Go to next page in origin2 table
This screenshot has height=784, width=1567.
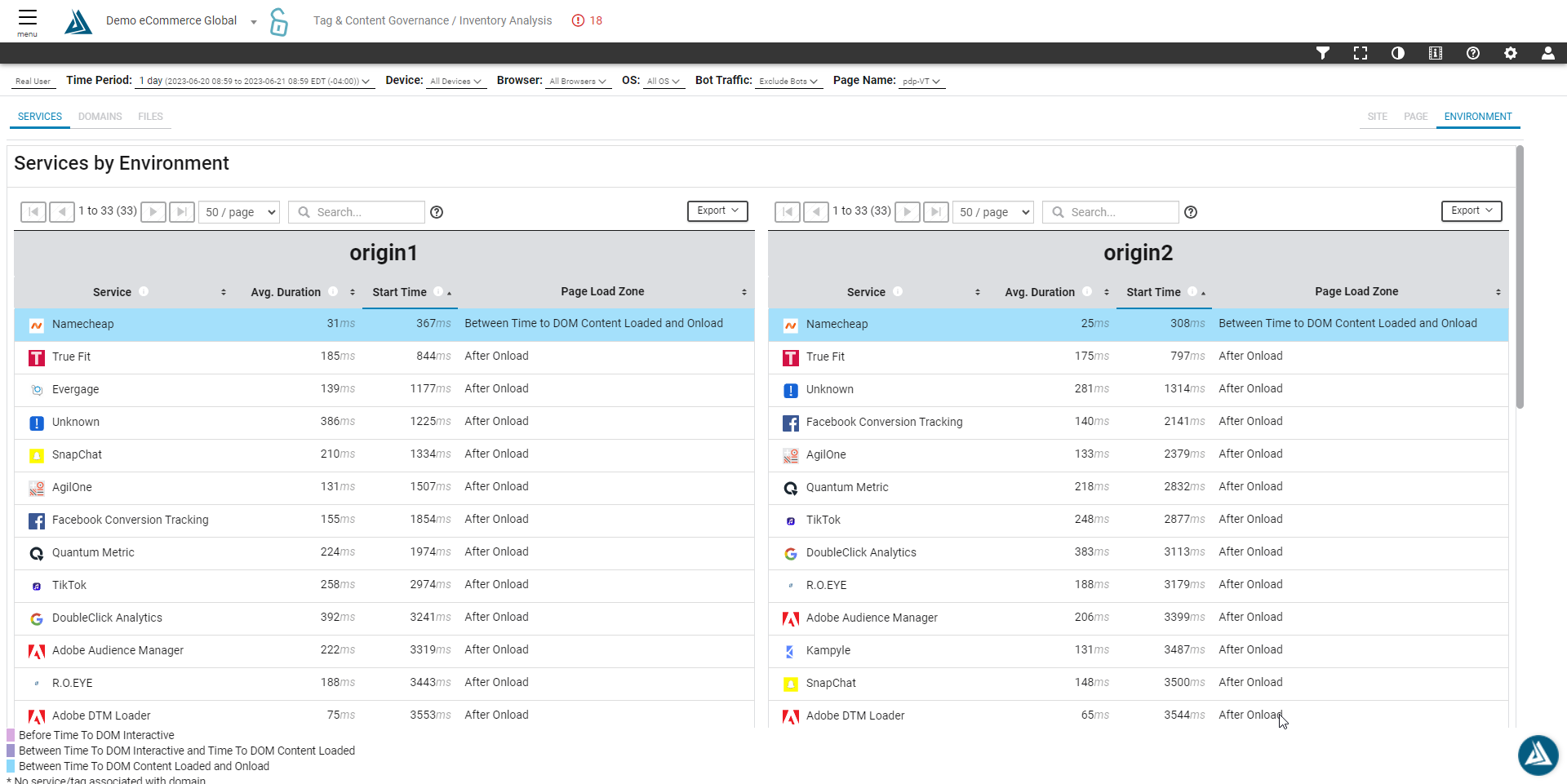tap(908, 212)
